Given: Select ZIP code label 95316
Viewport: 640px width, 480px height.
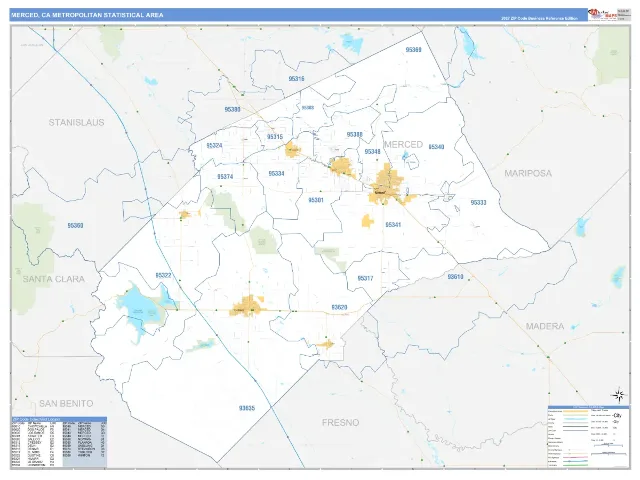Looking at the screenshot, I should (296, 79).
